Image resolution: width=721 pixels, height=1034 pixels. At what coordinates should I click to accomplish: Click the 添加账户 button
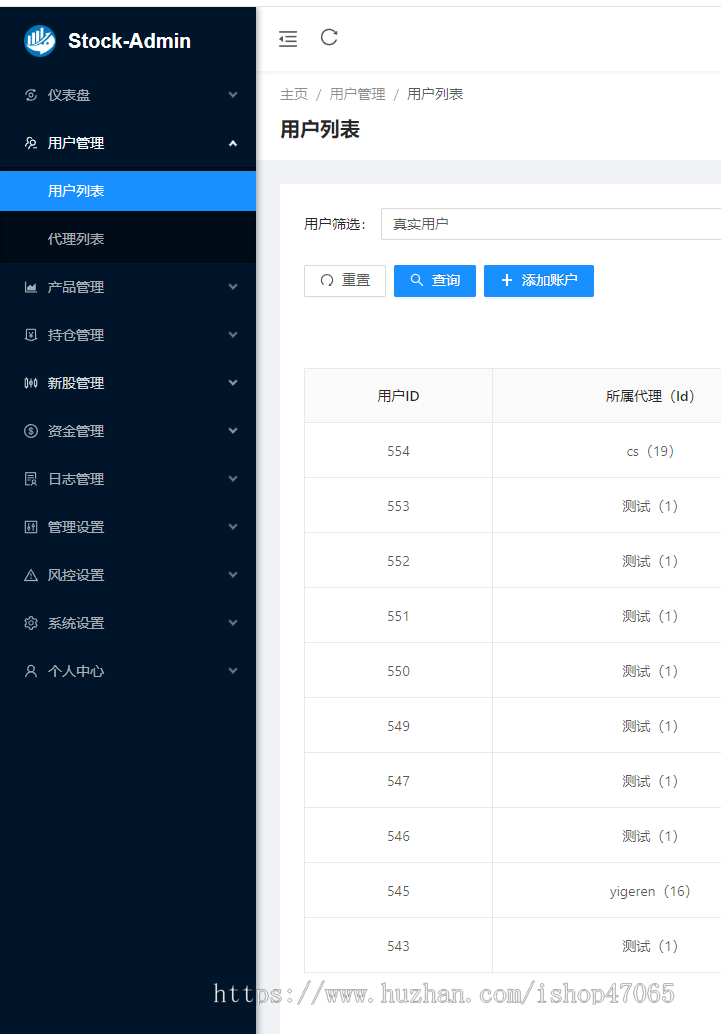(539, 281)
